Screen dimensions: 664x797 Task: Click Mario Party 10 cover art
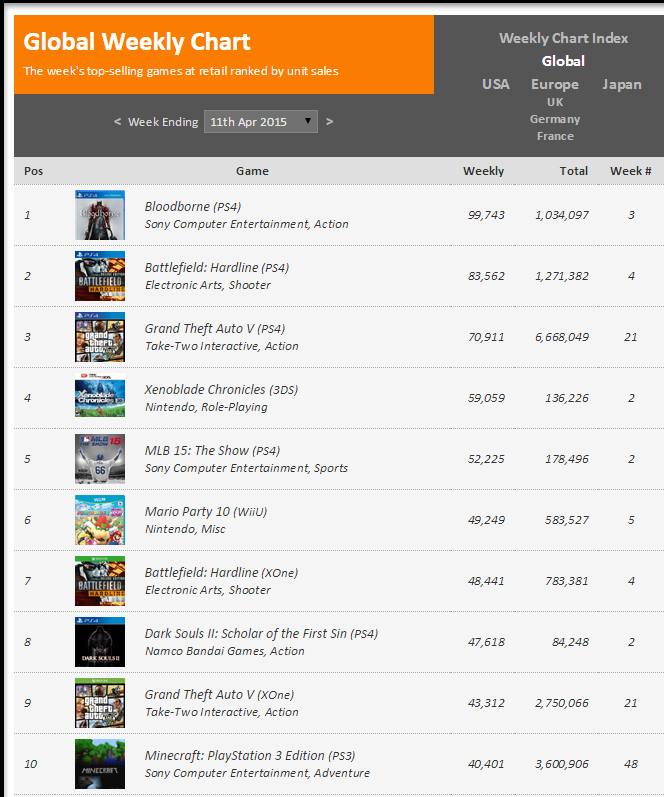tap(100, 520)
